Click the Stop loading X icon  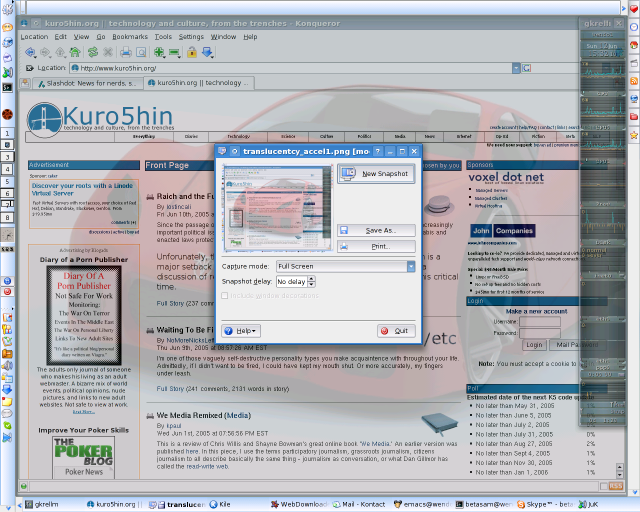coord(108,52)
